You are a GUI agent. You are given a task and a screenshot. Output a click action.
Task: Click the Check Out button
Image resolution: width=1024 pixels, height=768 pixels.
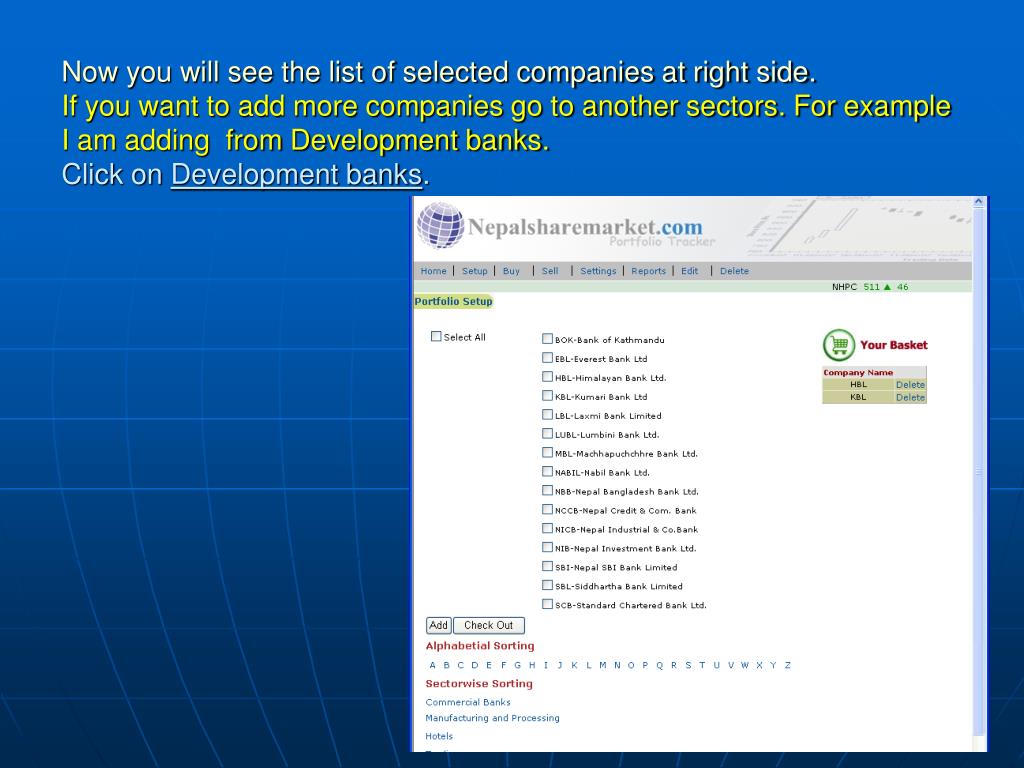pos(488,625)
